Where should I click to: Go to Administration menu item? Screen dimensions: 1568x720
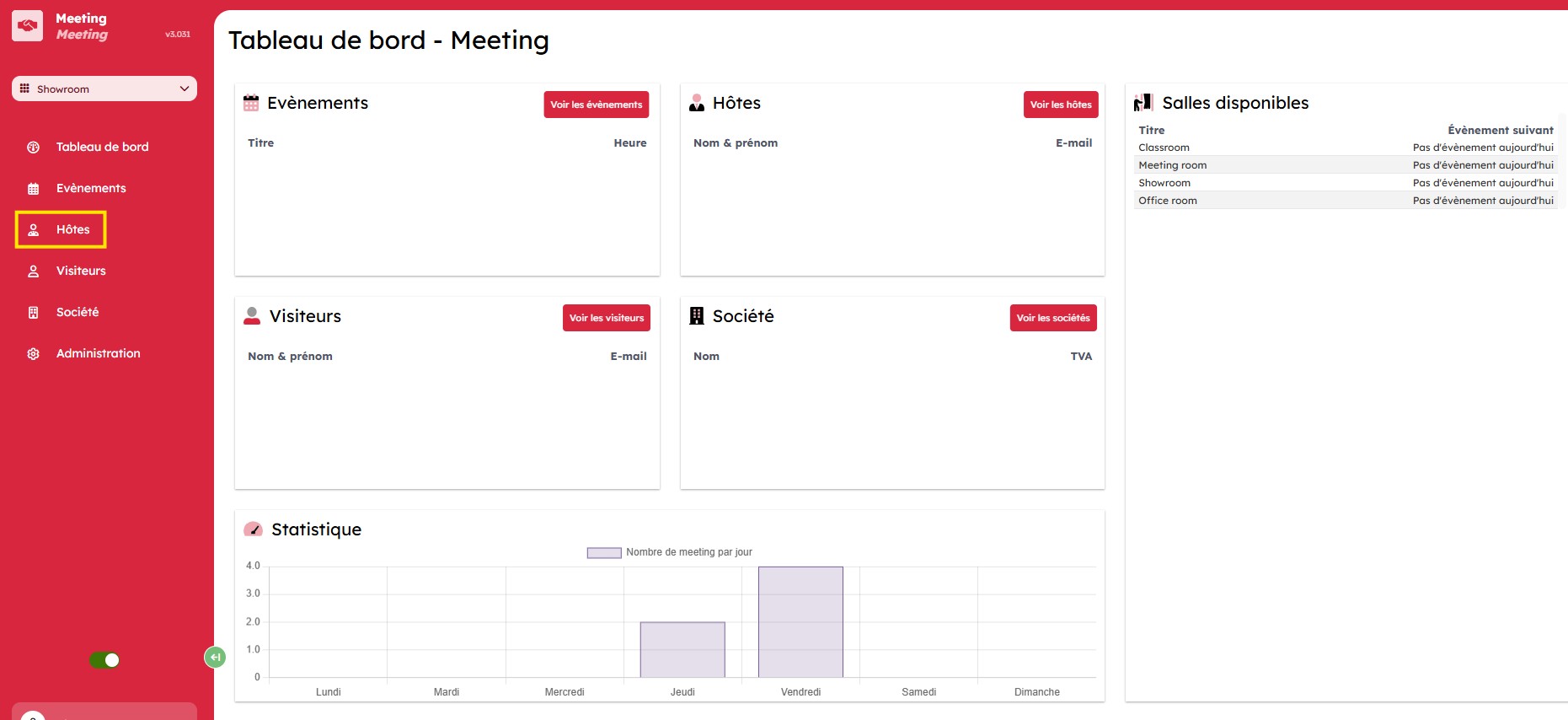point(98,353)
